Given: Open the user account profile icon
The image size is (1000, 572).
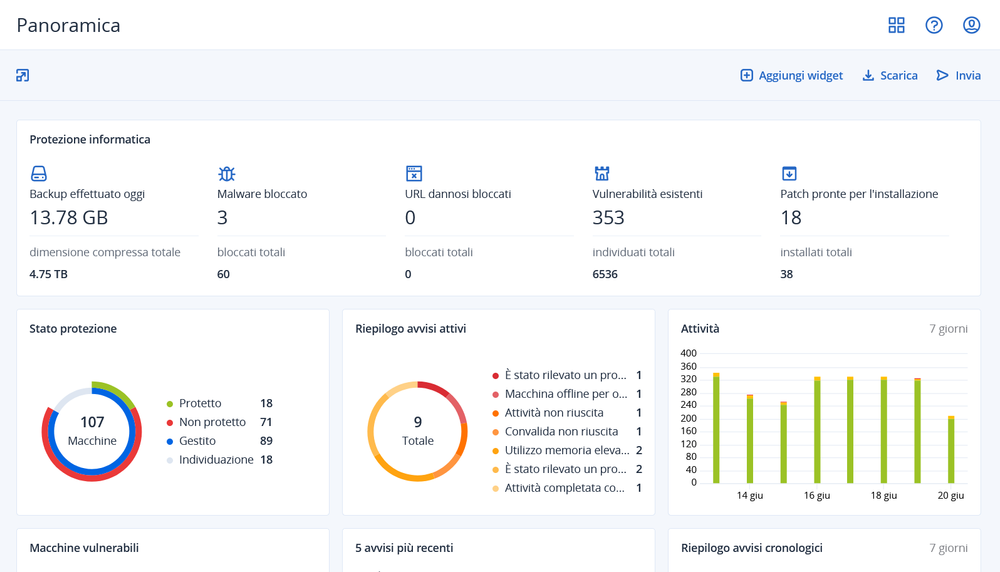Looking at the screenshot, I should (971, 25).
